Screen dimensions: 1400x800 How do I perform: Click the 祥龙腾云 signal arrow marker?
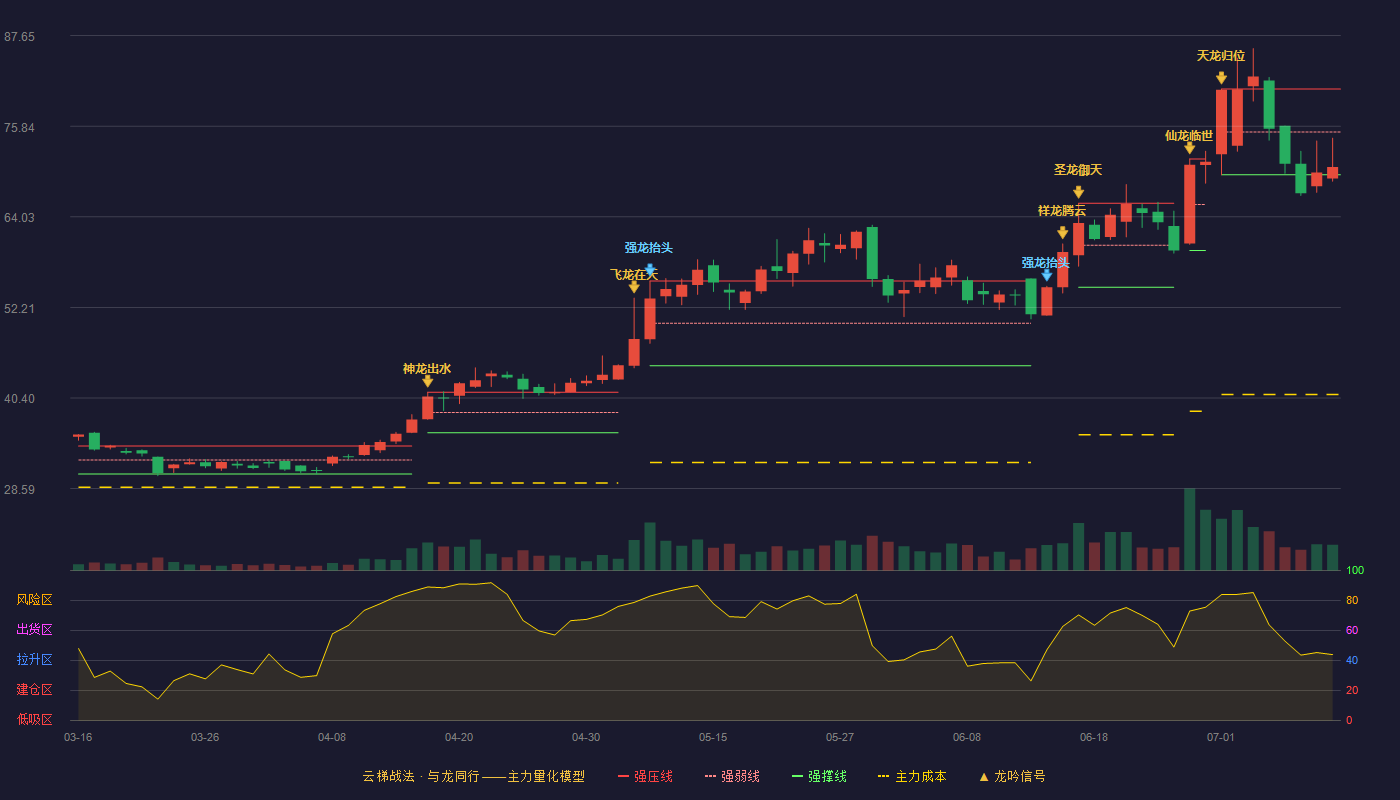(x=1062, y=233)
